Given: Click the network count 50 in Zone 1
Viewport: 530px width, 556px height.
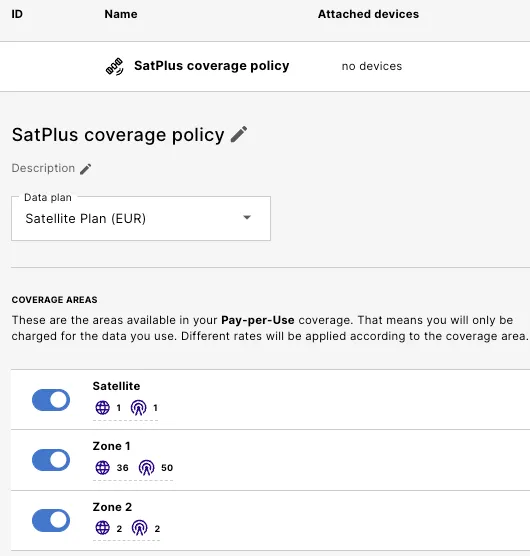Looking at the screenshot, I should pyautogui.click(x=167, y=468).
